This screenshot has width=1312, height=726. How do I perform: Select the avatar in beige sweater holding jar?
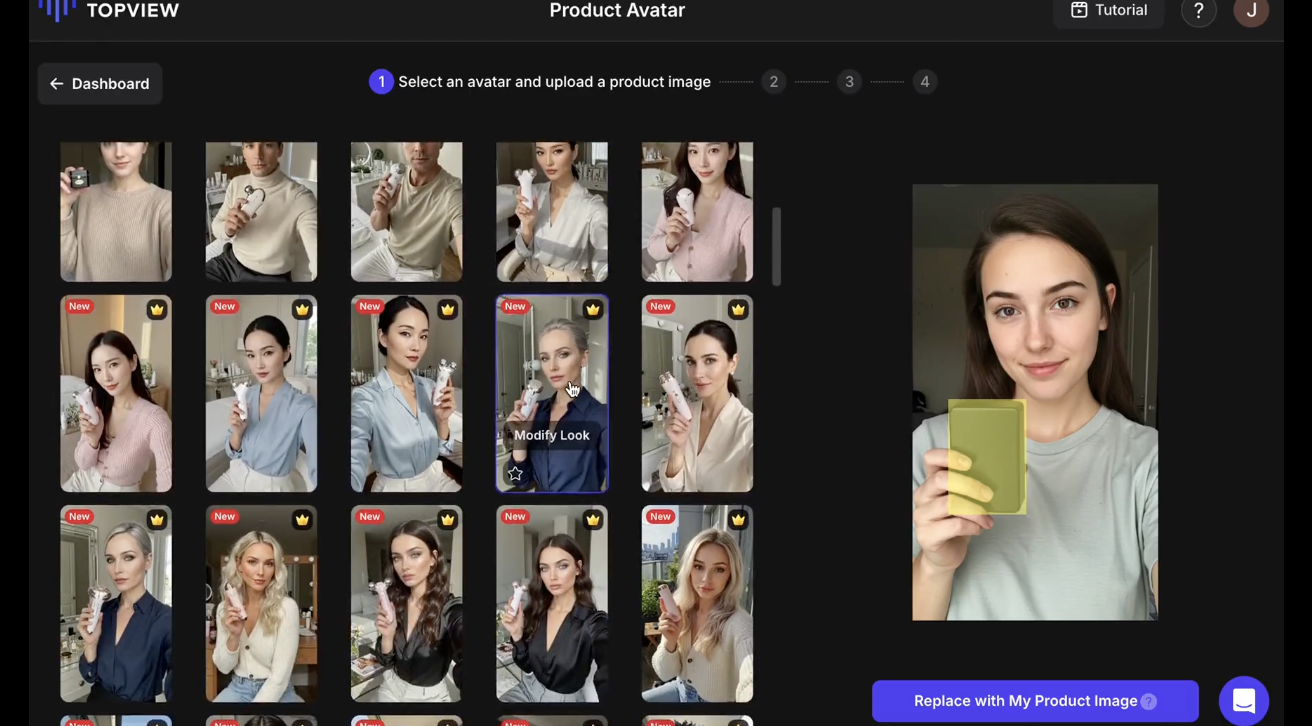(116, 211)
